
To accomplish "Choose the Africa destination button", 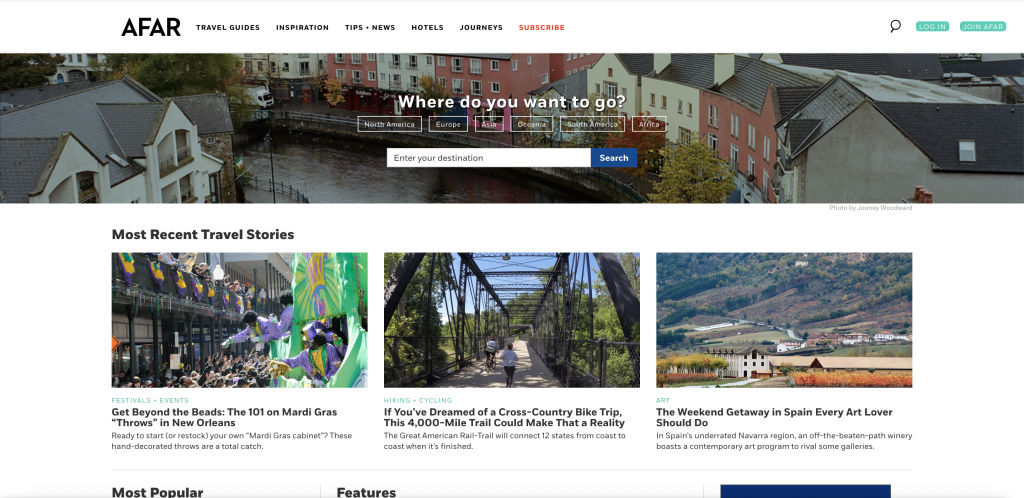I will 649,124.
